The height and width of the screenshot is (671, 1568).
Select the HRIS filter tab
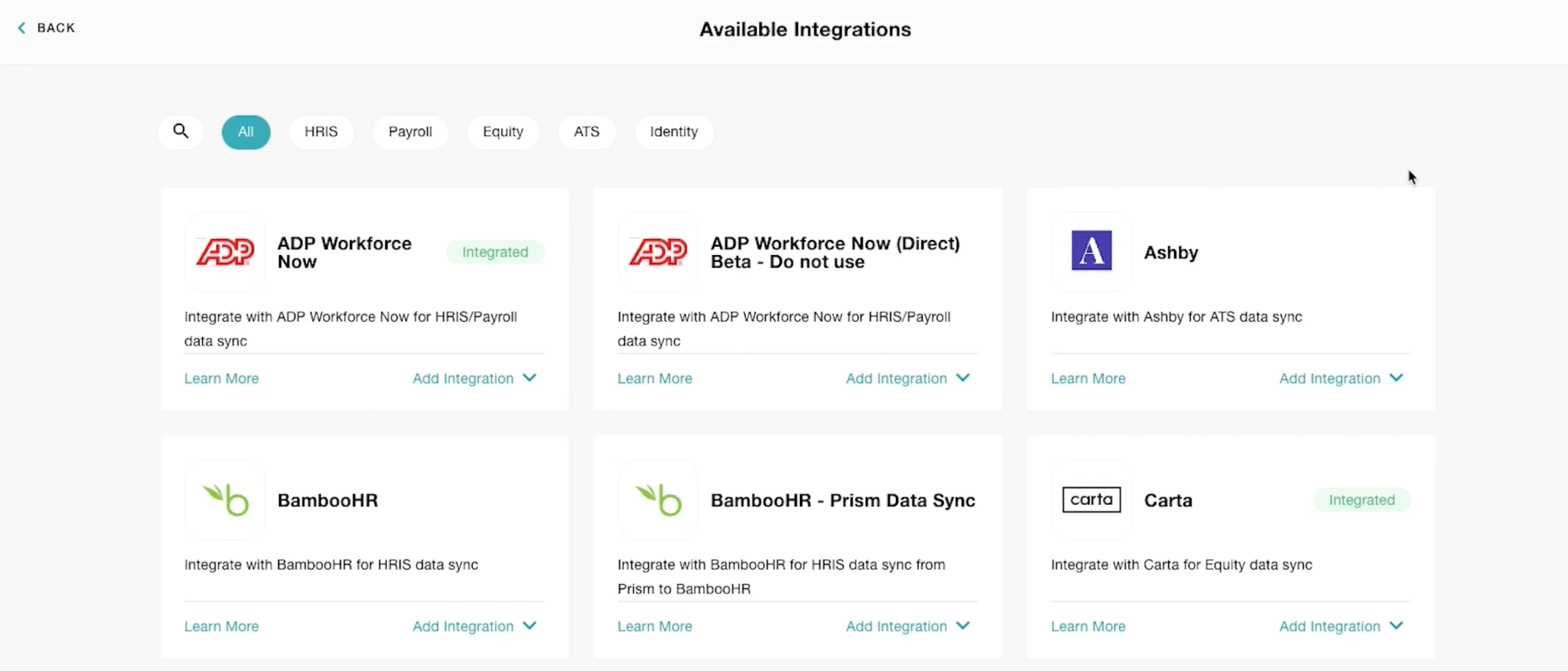(x=321, y=132)
